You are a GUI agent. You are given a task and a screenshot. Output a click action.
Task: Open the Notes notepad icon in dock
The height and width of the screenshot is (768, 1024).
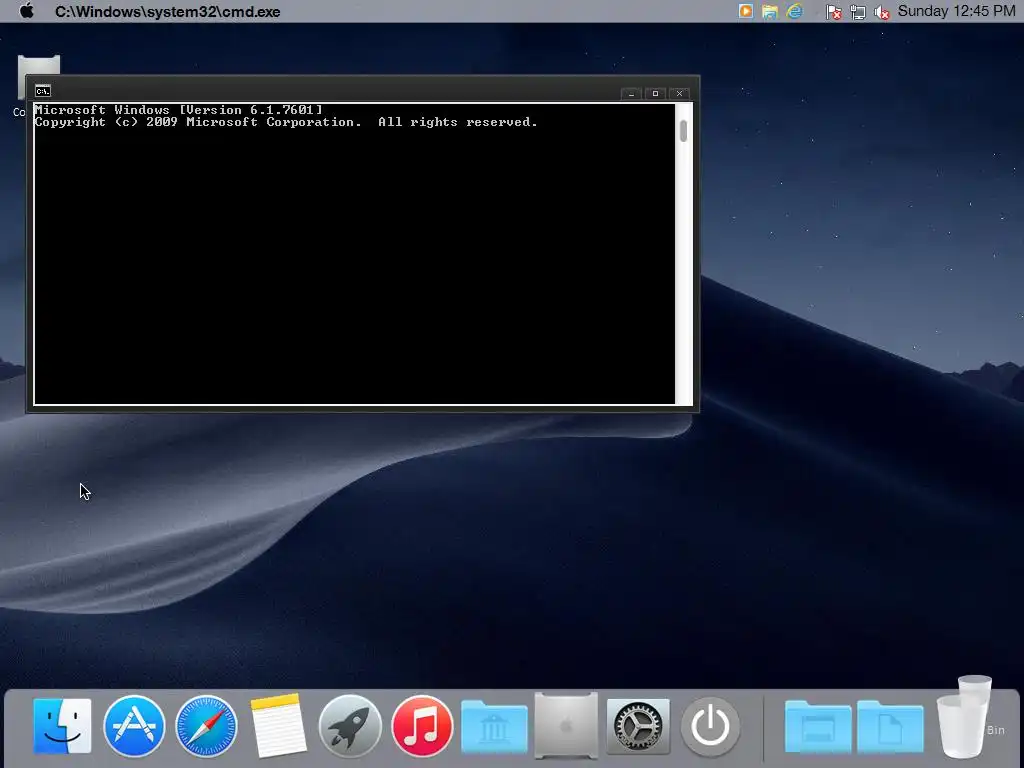278,726
